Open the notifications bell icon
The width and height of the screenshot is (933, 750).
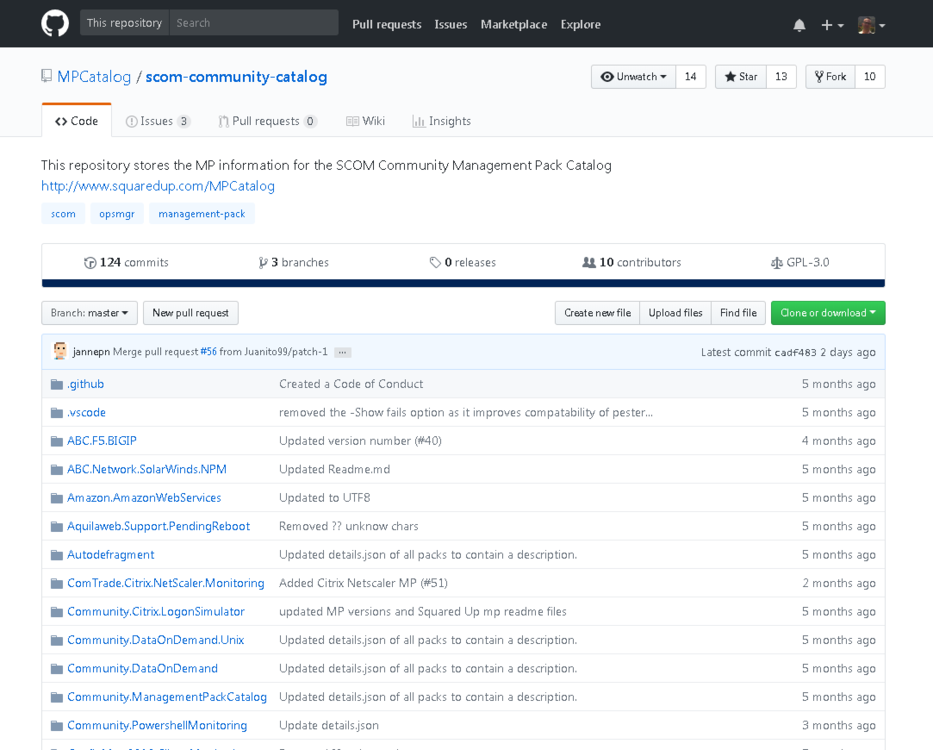click(x=799, y=25)
